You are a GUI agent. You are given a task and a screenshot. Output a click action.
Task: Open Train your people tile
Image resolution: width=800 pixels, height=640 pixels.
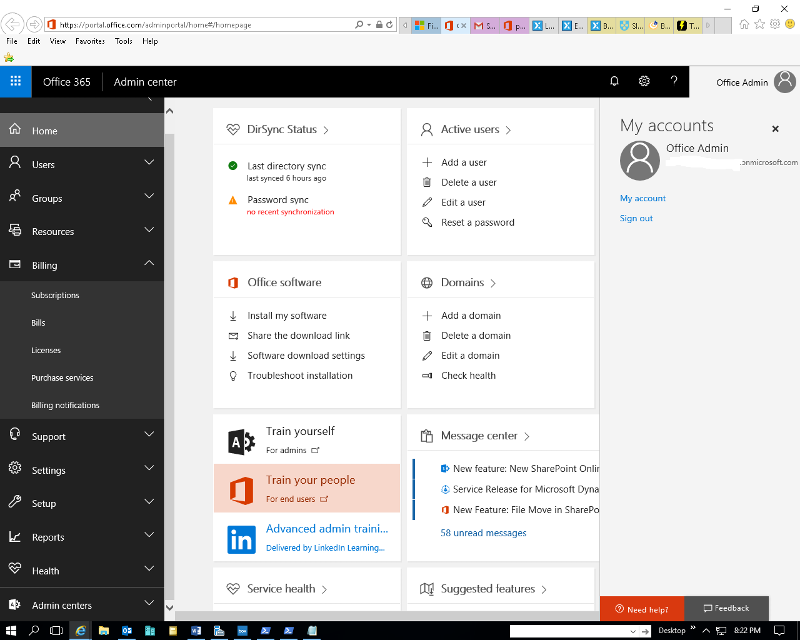tap(307, 488)
